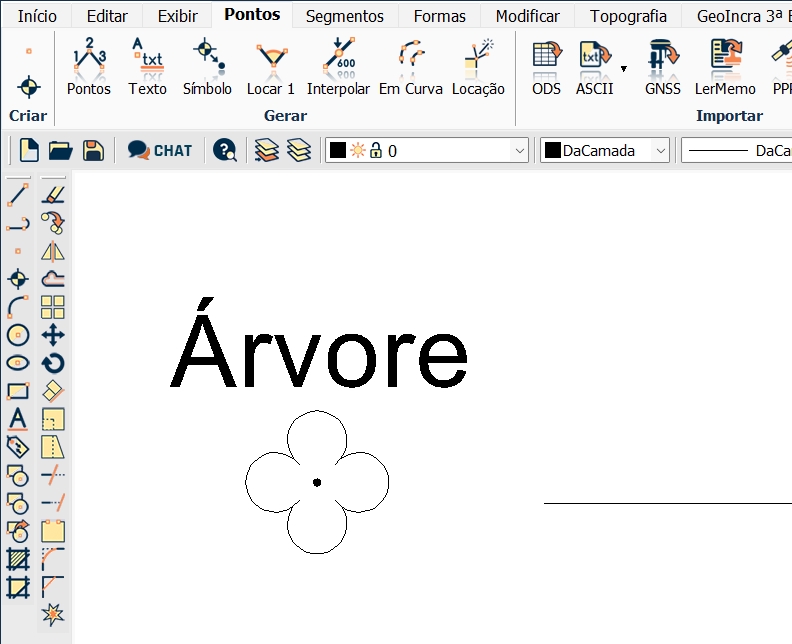Open the Pontos generate tool
The width and height of the screenshot is (792, 644).
tap(89, 67)
